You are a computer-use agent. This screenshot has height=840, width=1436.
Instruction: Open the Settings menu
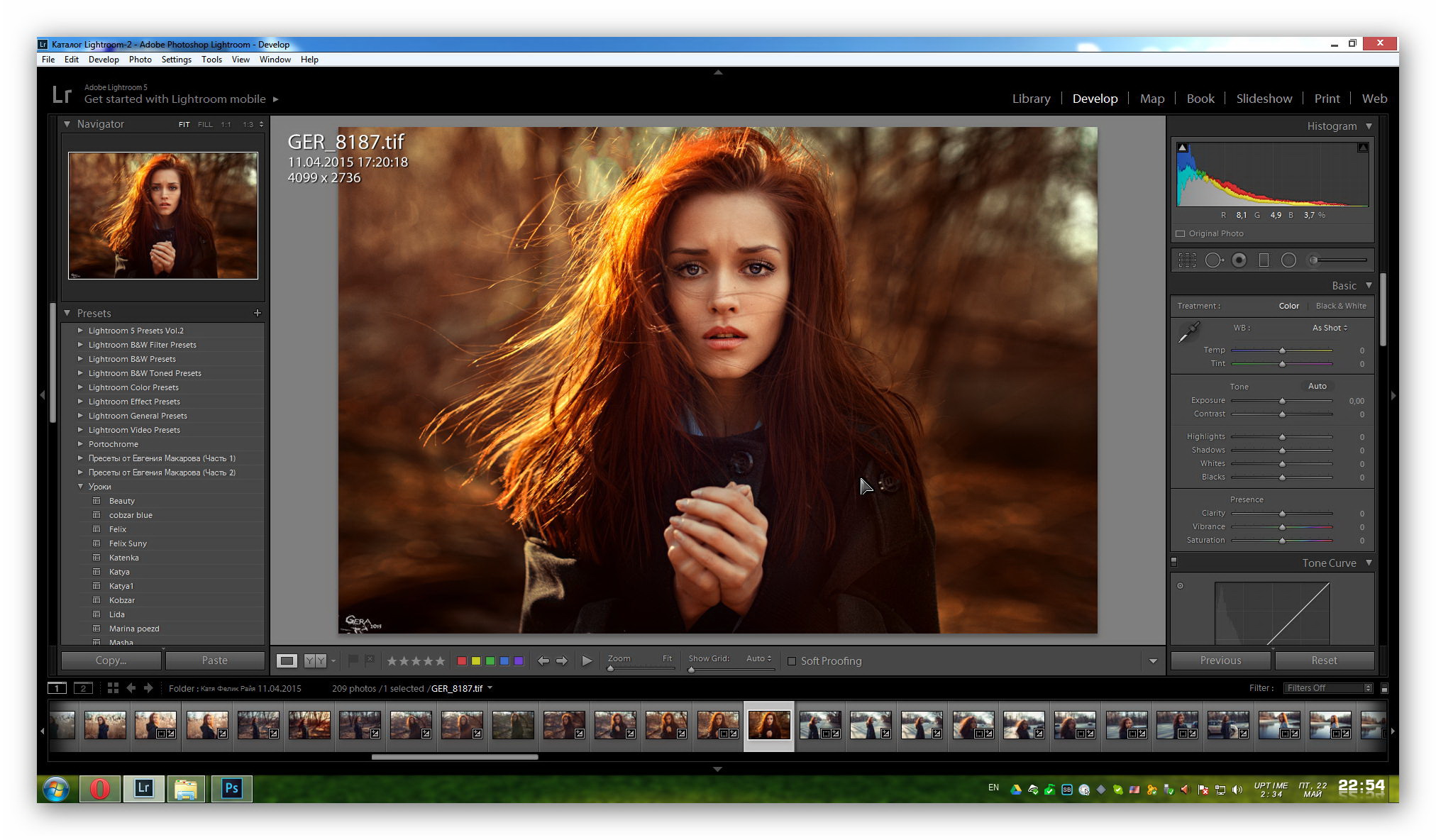point(177,60)
